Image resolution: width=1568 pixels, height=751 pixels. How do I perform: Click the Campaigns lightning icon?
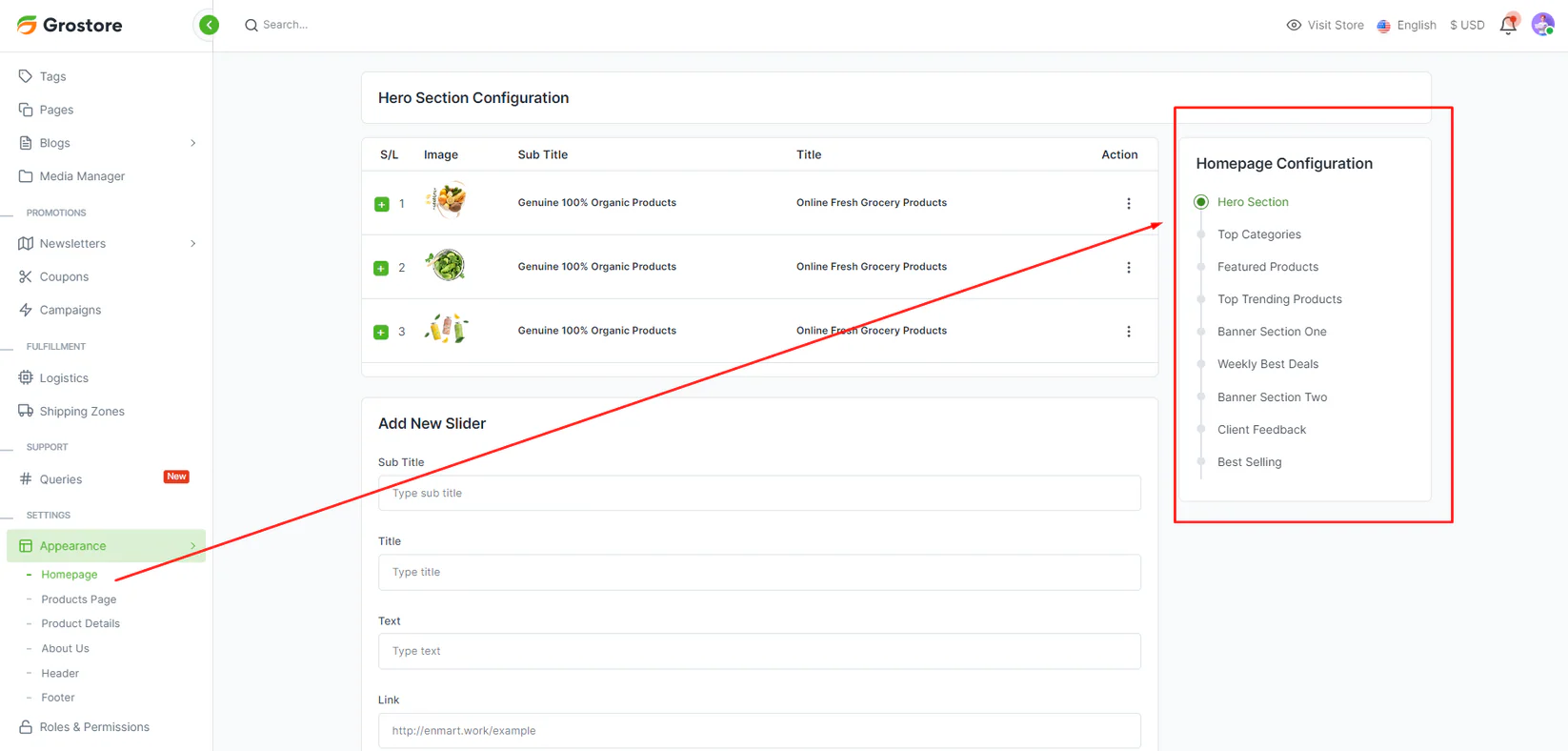click(x=26, y=310)
